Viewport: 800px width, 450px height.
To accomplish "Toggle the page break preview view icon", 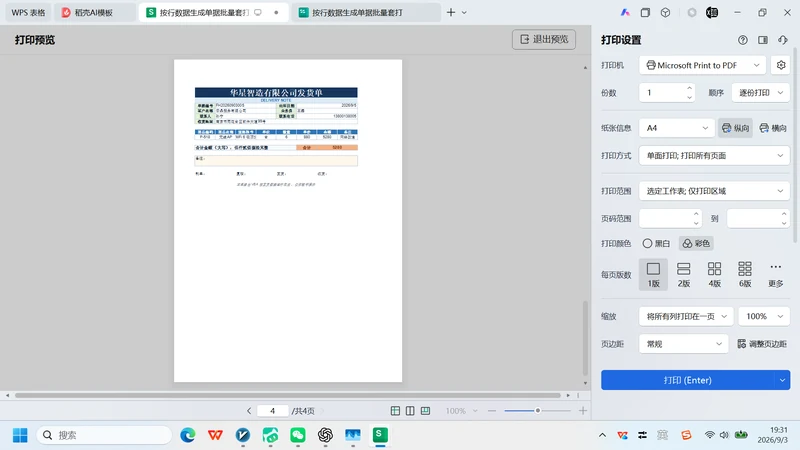I will tap(426, 411).
